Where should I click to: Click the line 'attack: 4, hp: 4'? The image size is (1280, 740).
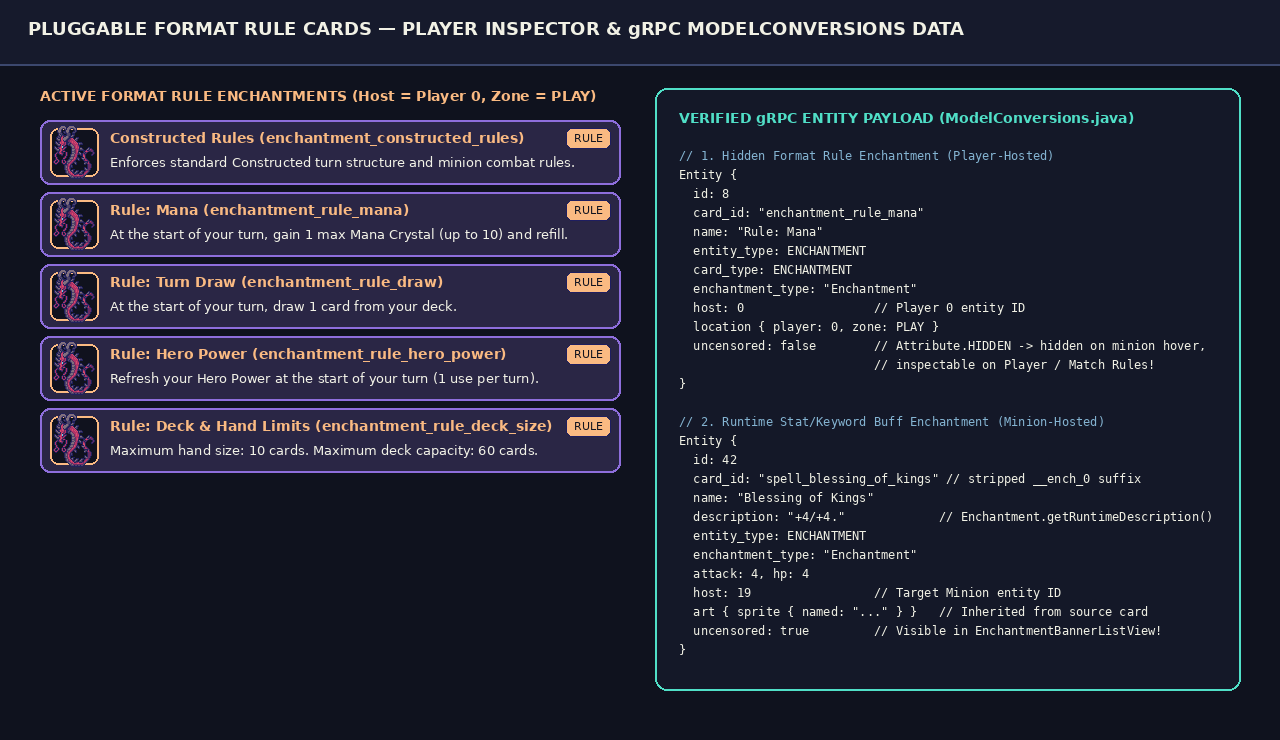pyautogui.click(x=751, y=574)
